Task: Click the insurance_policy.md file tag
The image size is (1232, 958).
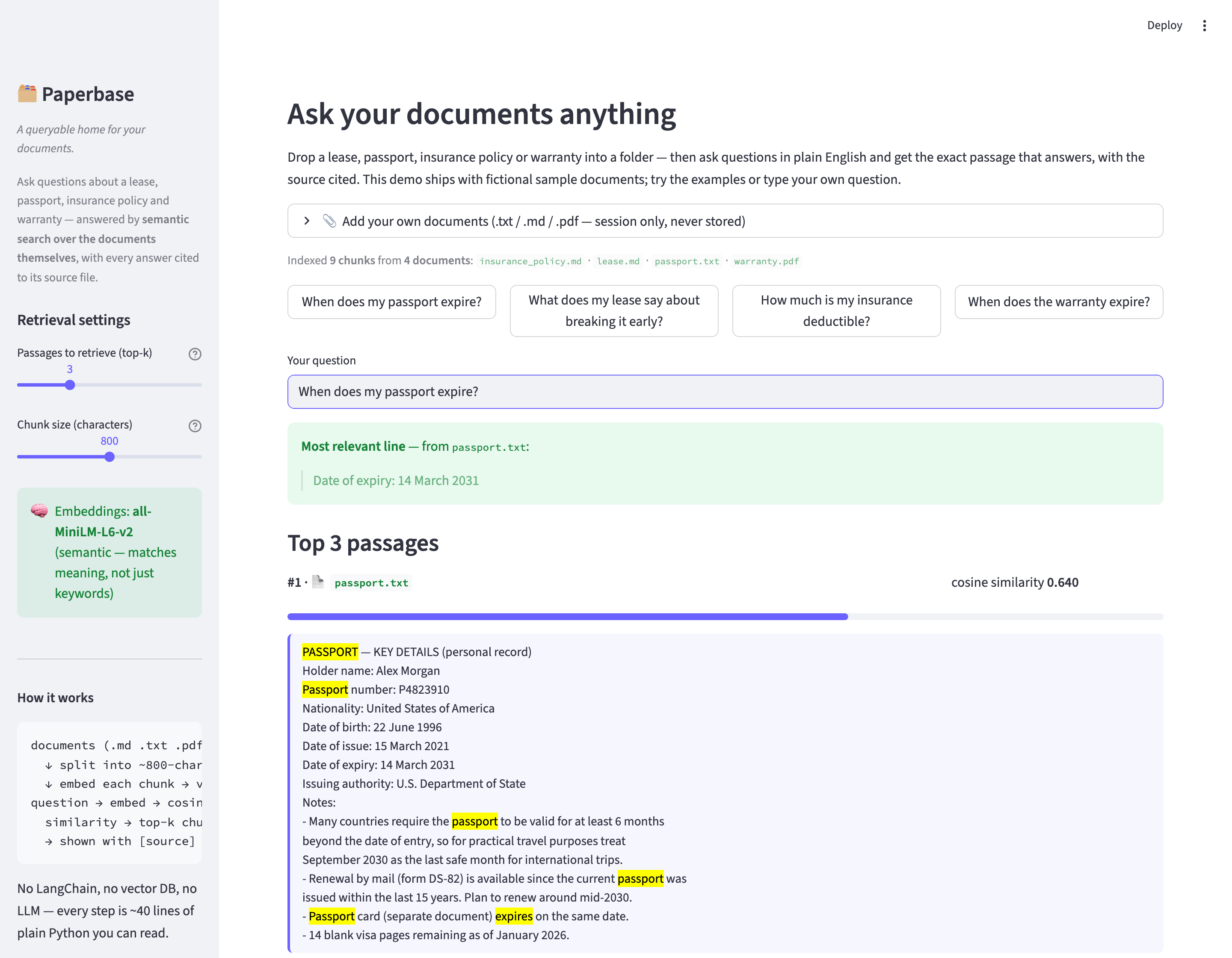Action: coord(530,261)
